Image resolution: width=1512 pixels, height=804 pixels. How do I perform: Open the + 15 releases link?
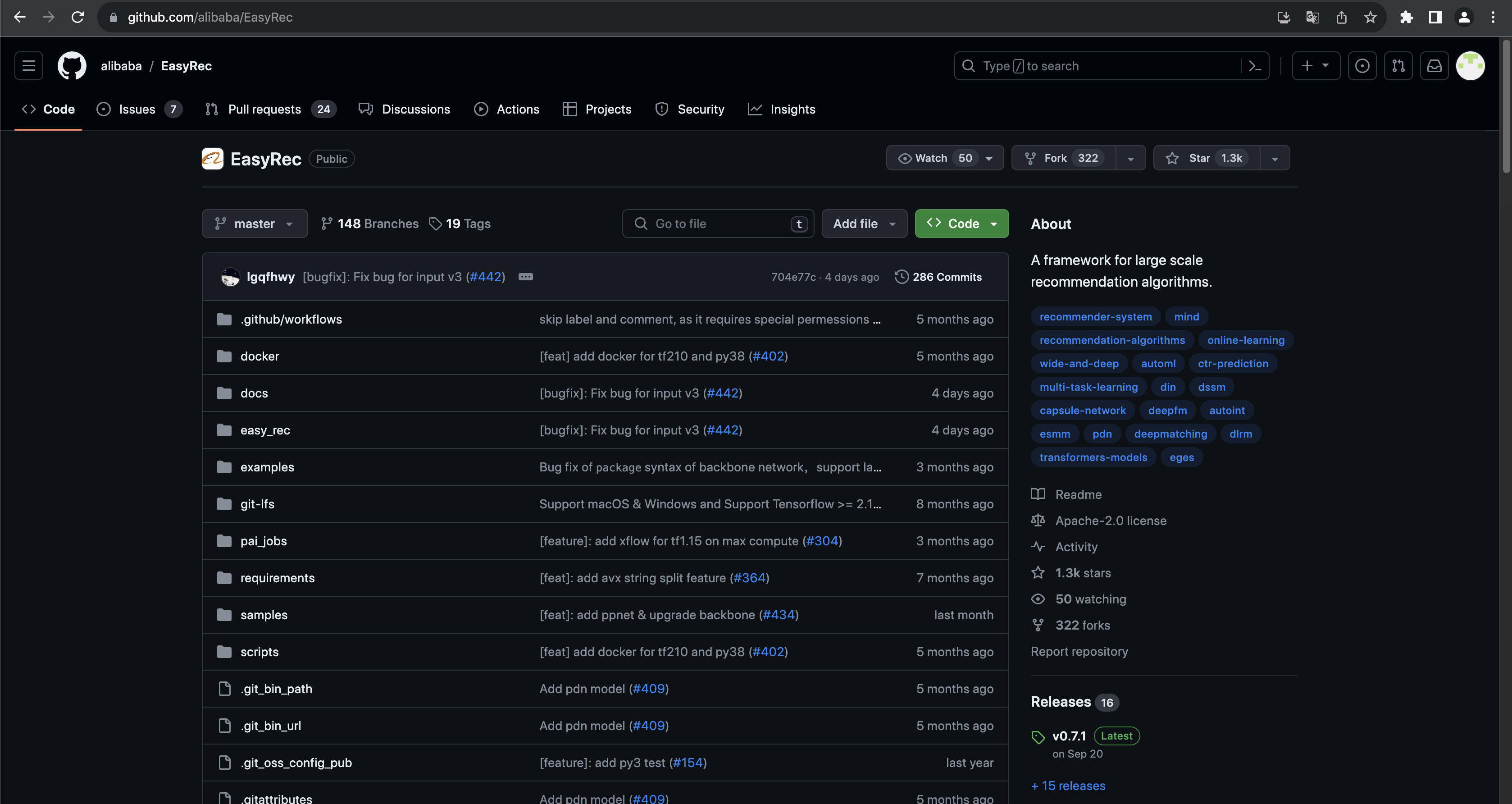(1068, 785)
